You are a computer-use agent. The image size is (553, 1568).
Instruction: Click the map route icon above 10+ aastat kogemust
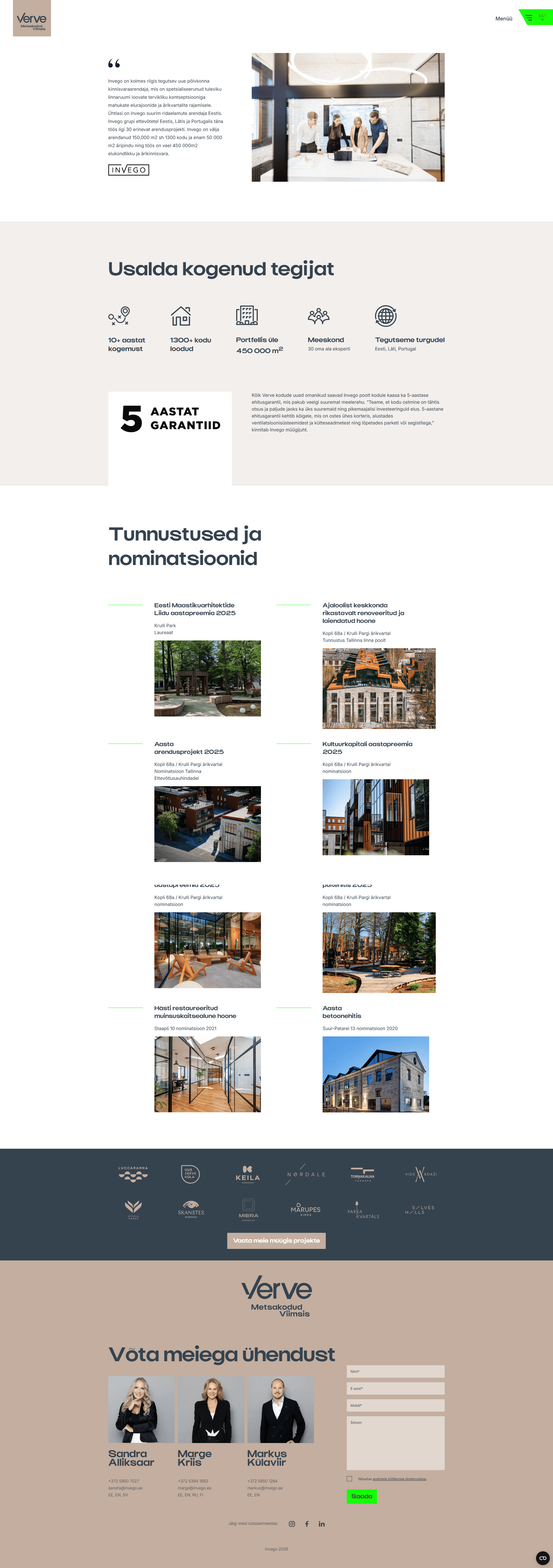[119, 316]
